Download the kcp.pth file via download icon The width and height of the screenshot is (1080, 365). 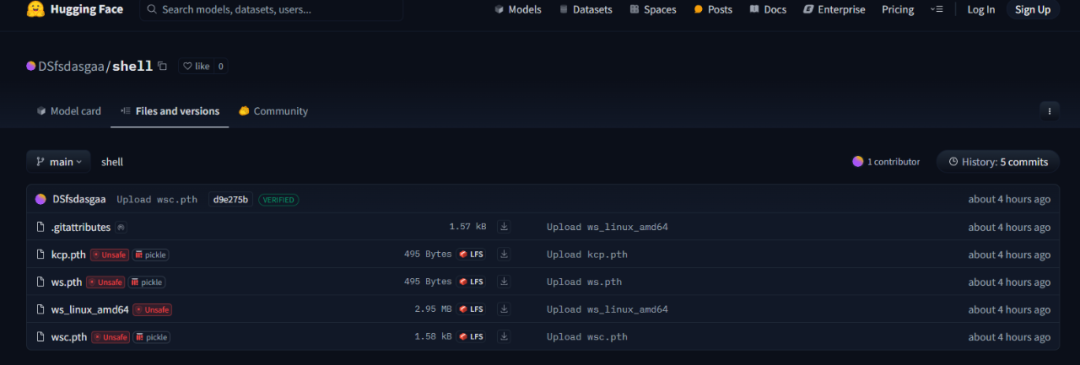(503, 254)
